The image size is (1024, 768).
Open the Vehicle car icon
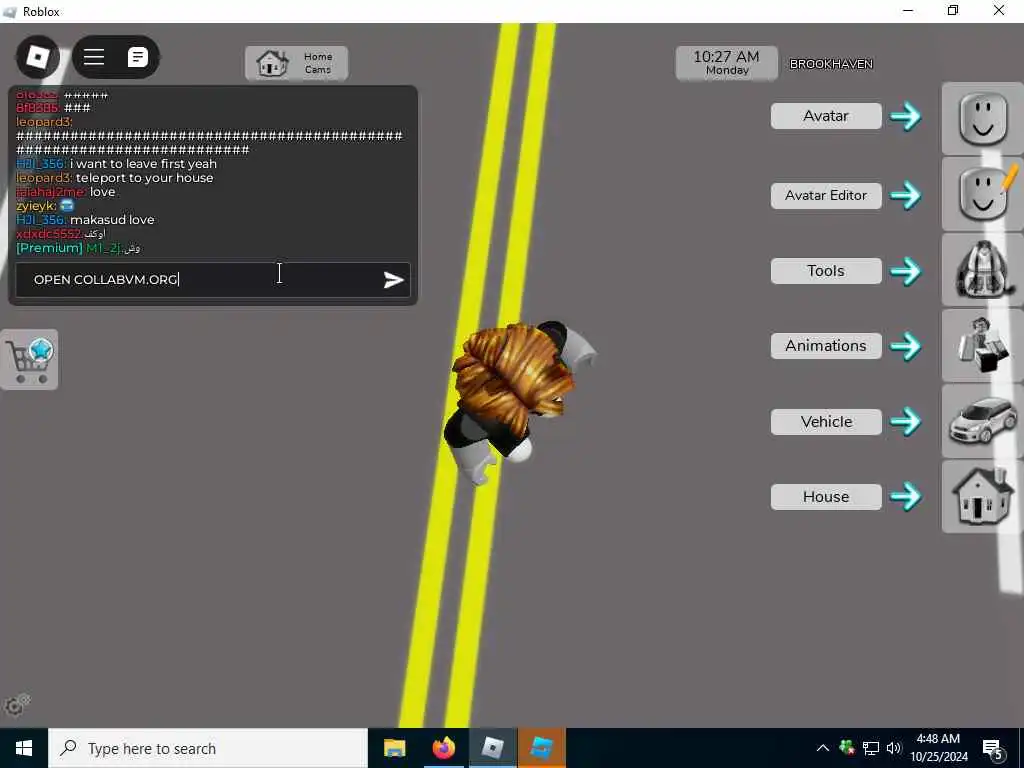click(x=982, y=421)
